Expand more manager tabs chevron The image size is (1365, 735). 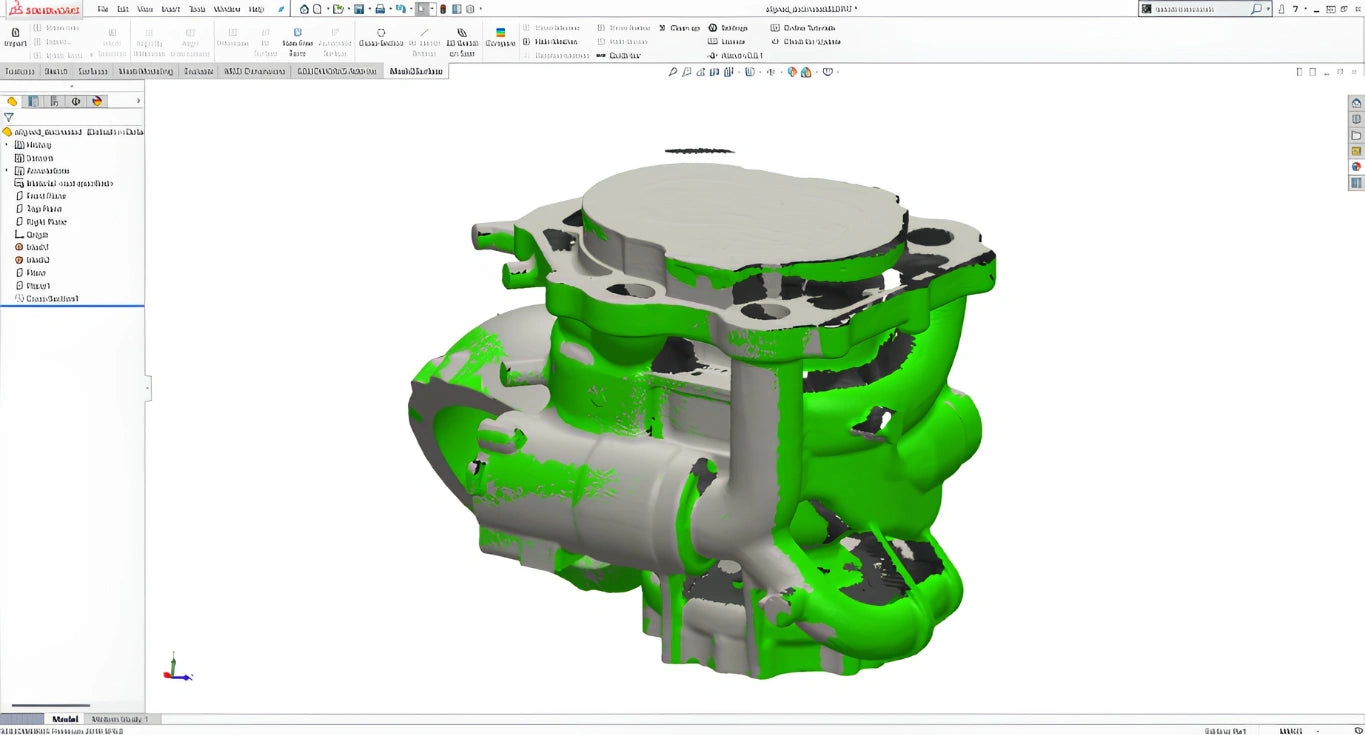[138, 101]
